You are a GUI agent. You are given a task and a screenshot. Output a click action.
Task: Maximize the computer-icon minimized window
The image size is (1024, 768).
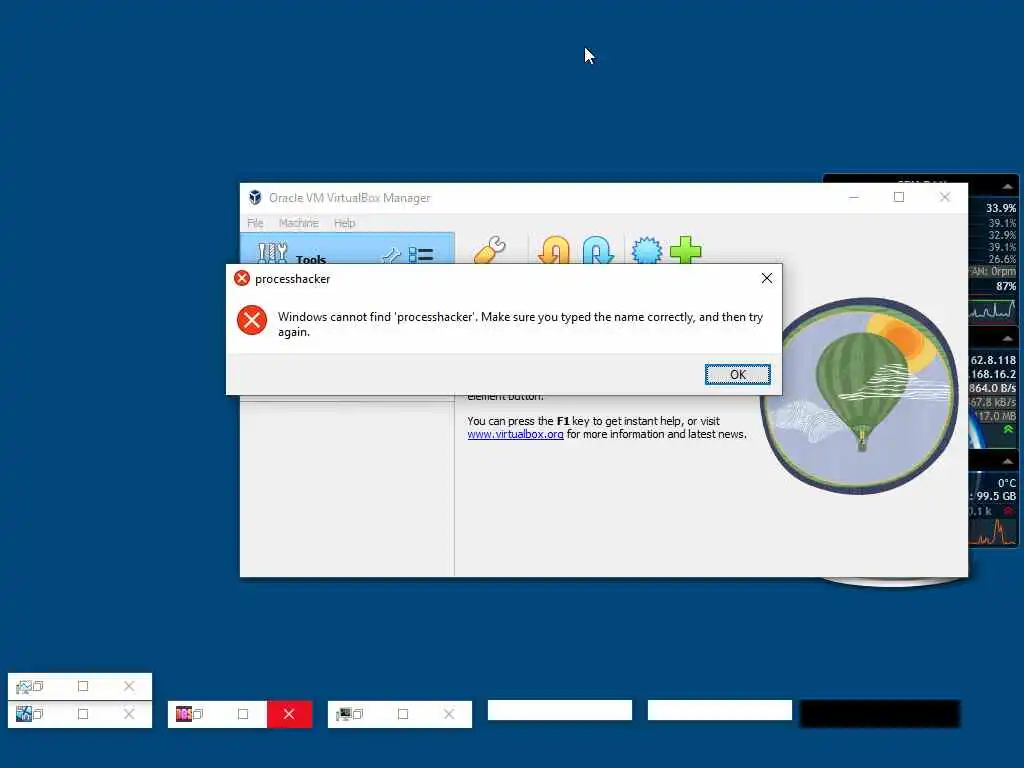pyautogui.click(x=403, y=714)
